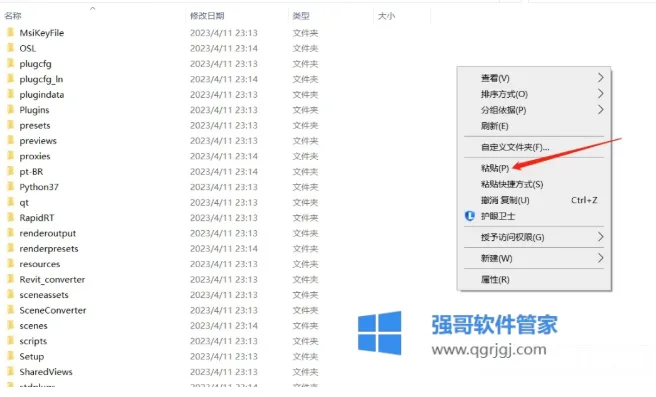Expand the 排序方式(O) submenu arrow
Image resolution: width=656 pixels, height=397 pixels.
pyautogui.click(x=601, y=93)
